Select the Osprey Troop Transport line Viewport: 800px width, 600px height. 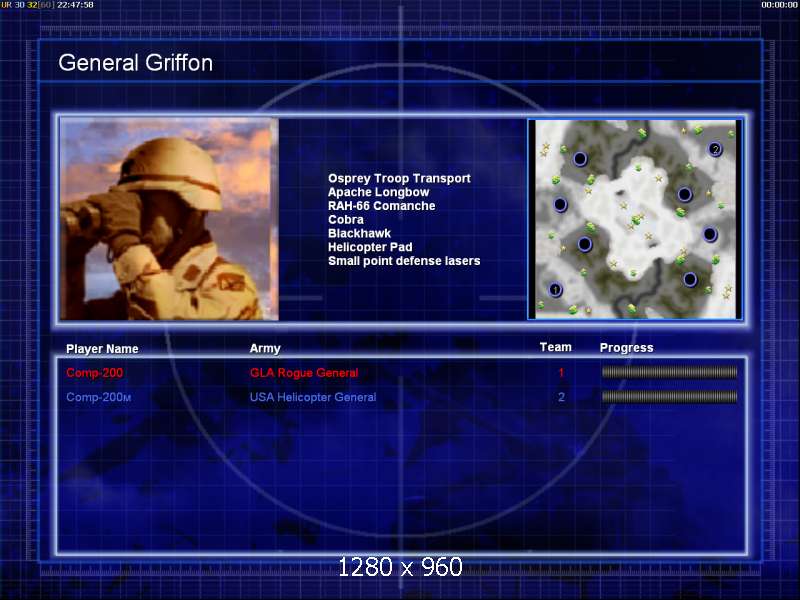click(399, 179)
